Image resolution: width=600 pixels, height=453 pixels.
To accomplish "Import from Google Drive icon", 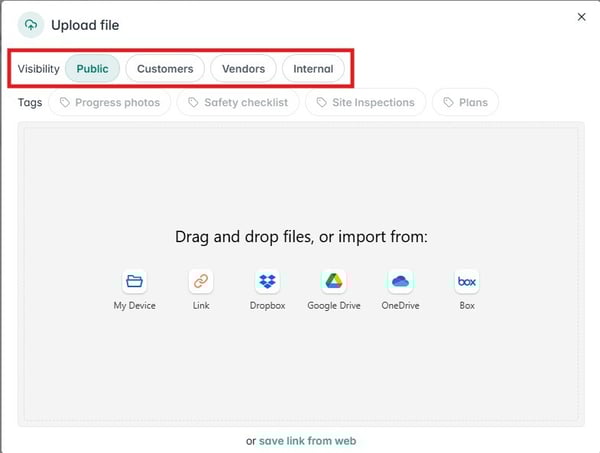I will (333, 281).
